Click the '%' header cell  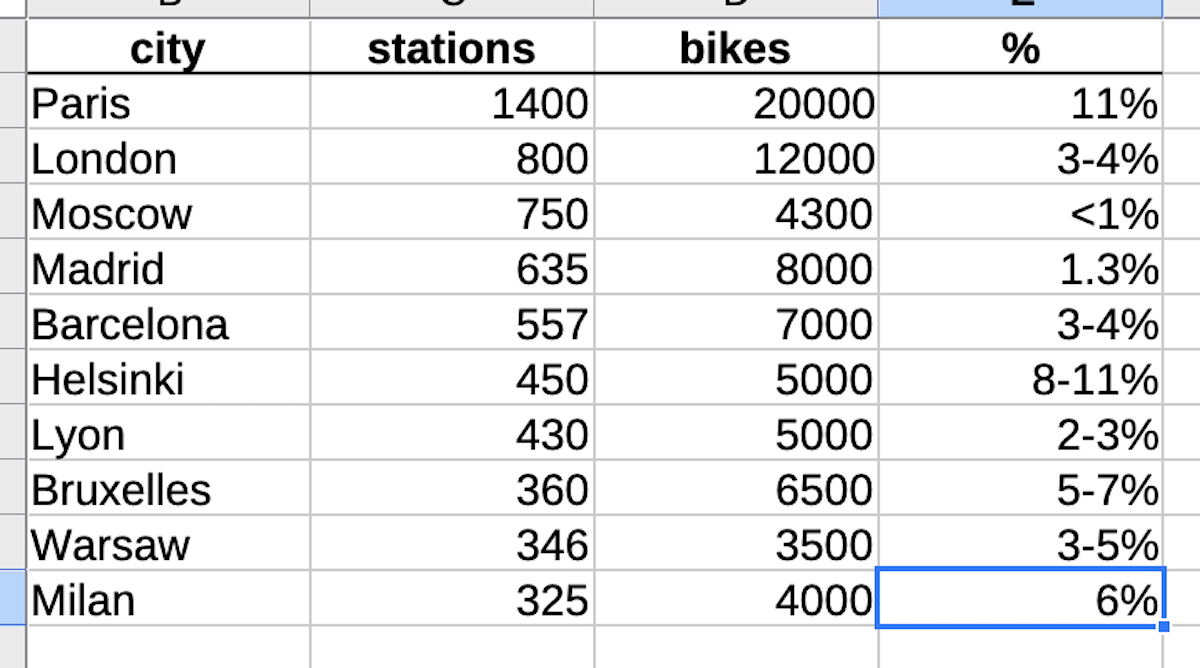point(1020,47)
